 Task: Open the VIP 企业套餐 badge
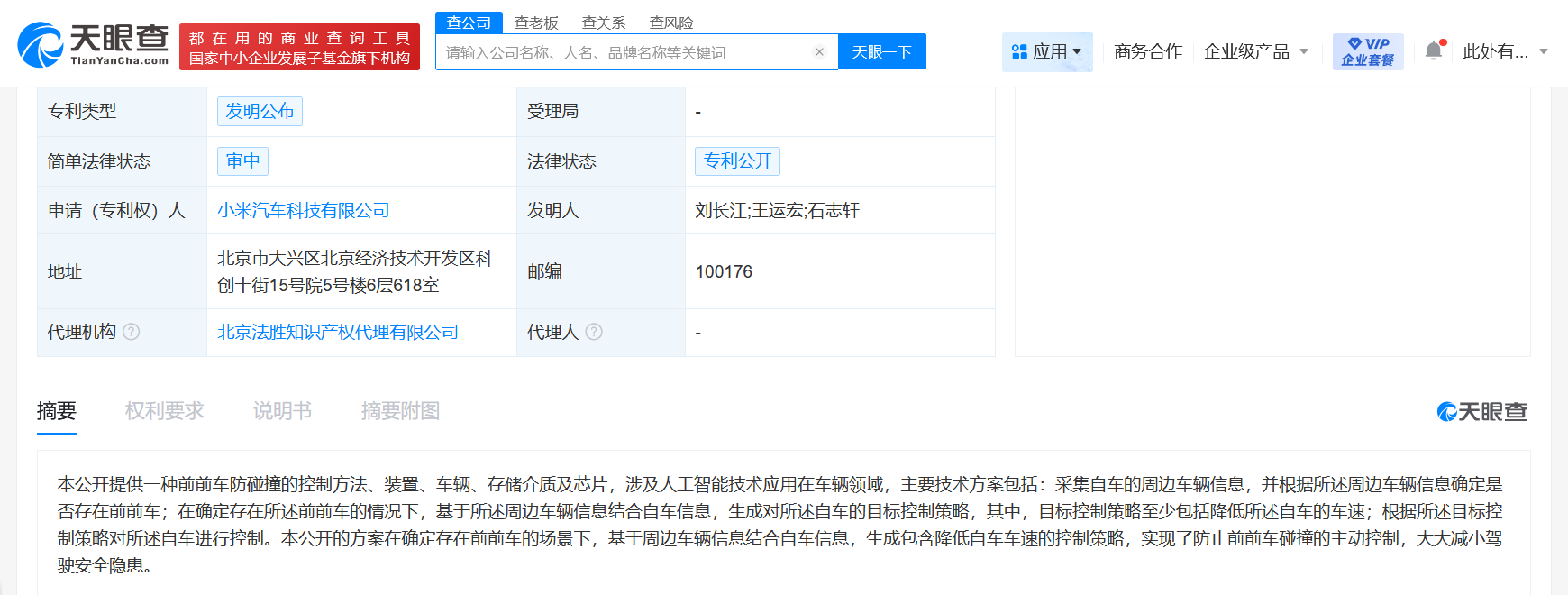pos(1368,51)
